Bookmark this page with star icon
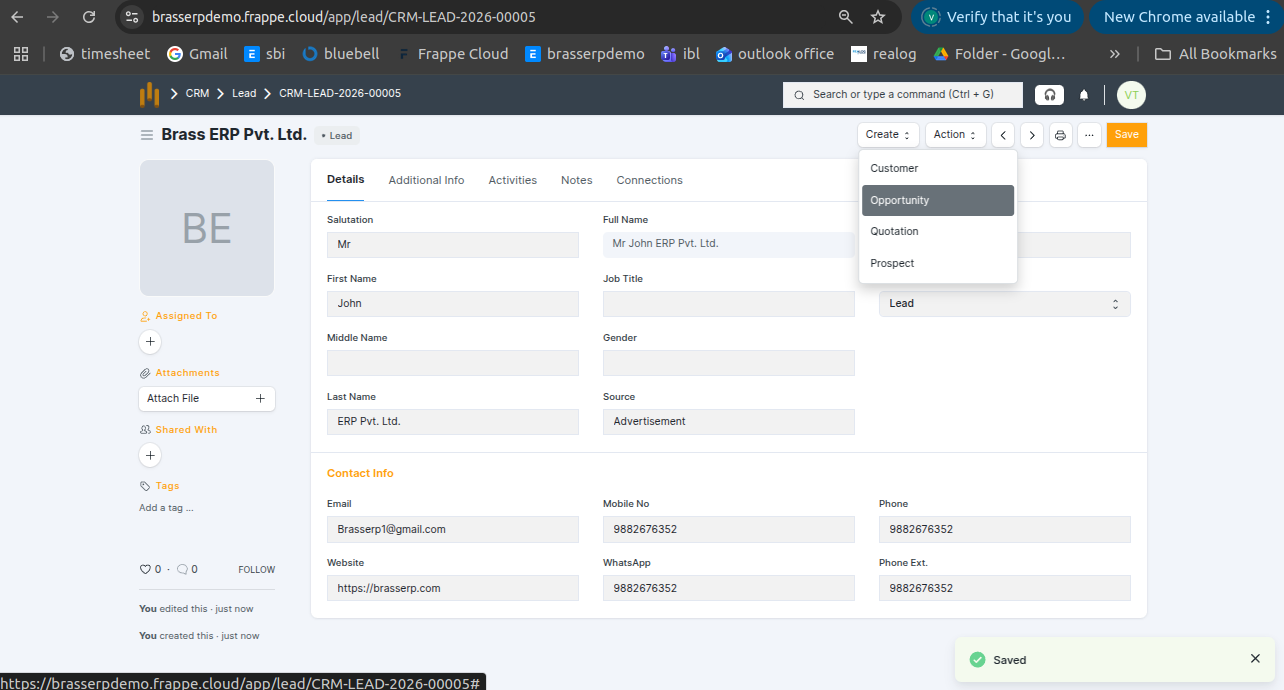 (x=878, y=17)
